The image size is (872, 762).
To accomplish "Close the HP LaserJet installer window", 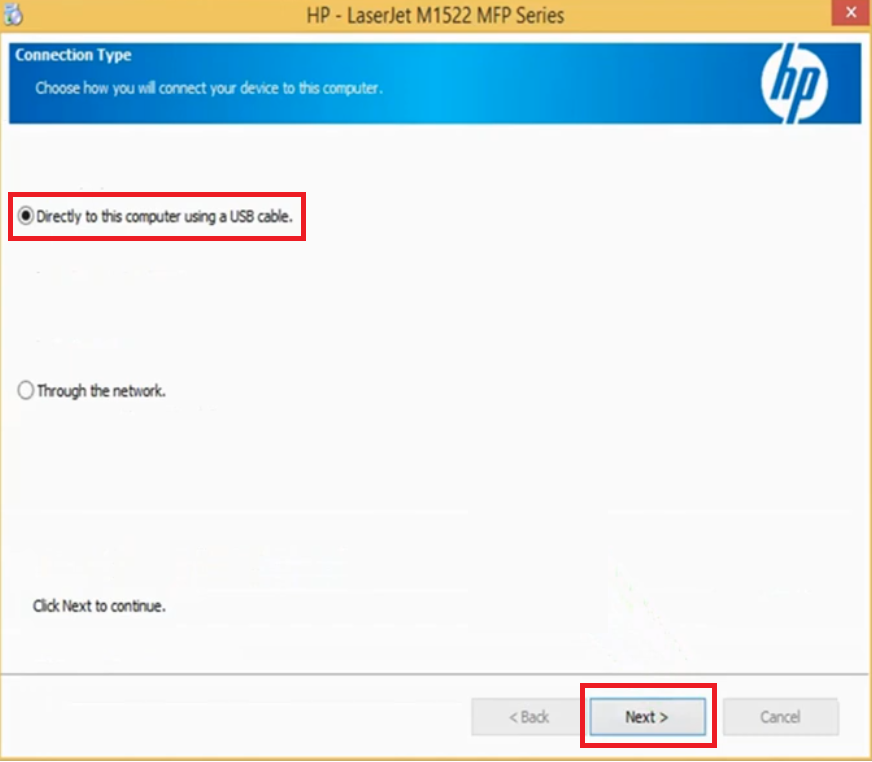I will pyautogui.click(x=851, y=13).
